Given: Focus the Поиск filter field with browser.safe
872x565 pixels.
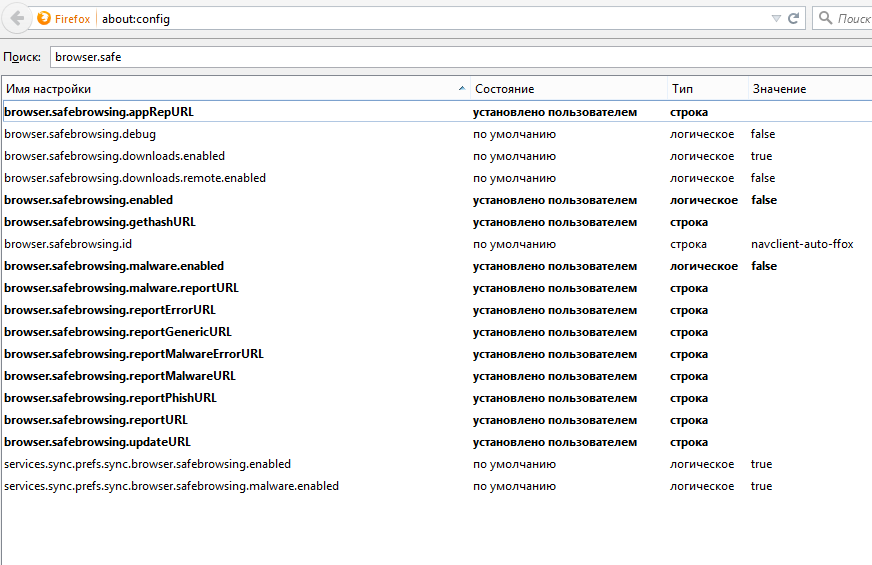Looking at the screenshot, I should click(461, 57).
